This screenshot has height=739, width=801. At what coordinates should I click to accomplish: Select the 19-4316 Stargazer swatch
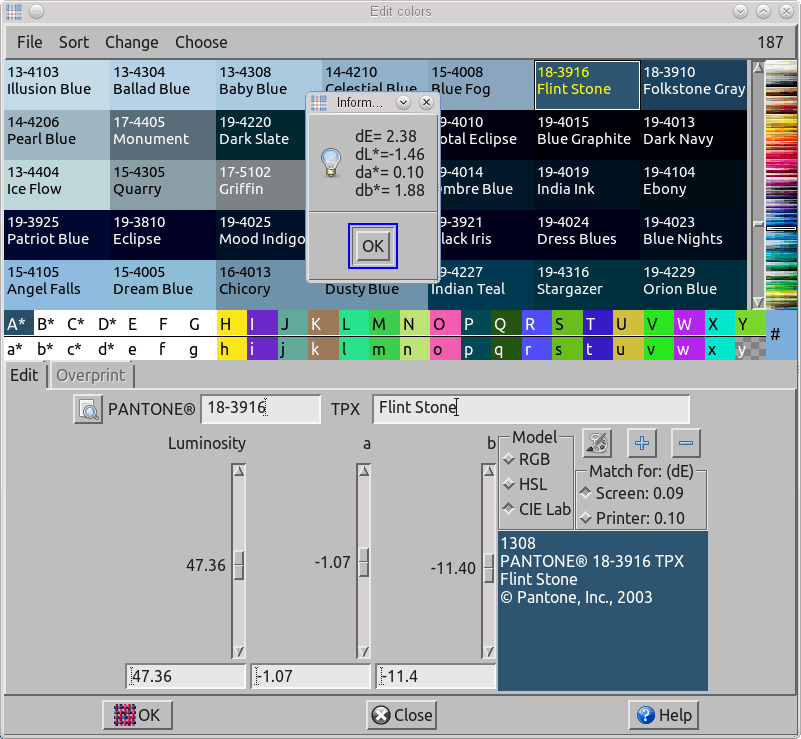coord(587,284)
